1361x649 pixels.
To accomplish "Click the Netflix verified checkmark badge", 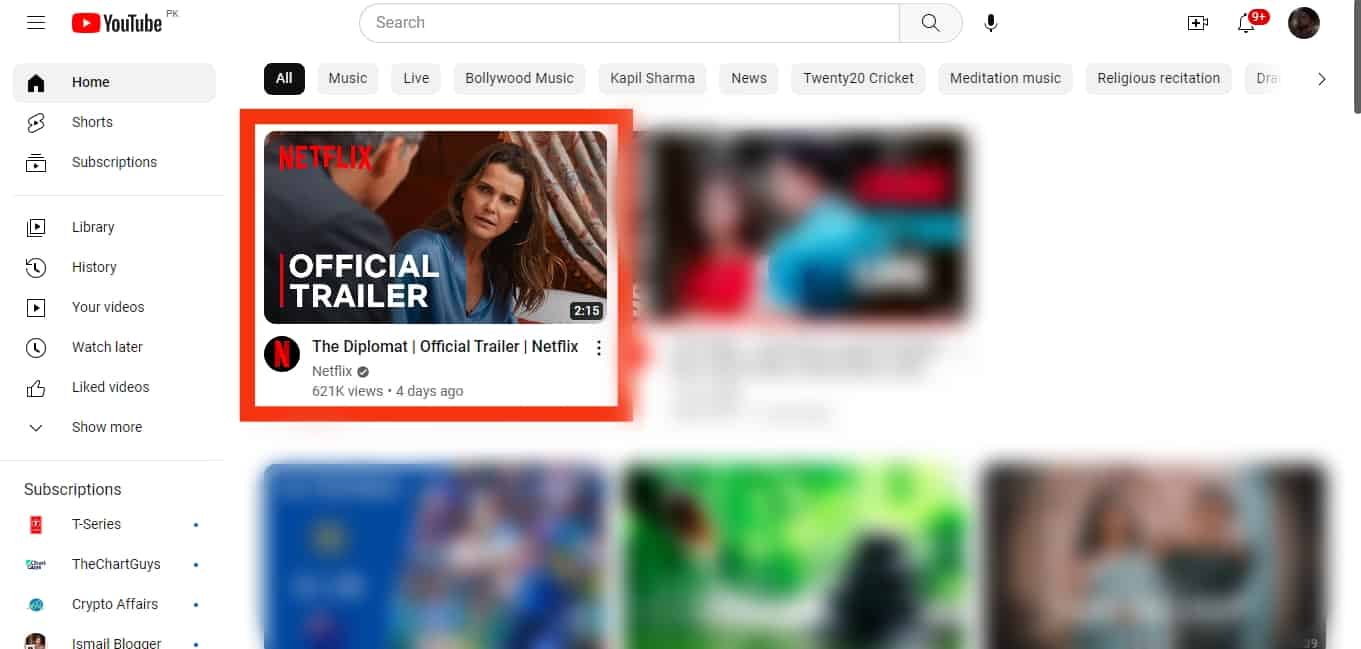I will click(363, 372).
